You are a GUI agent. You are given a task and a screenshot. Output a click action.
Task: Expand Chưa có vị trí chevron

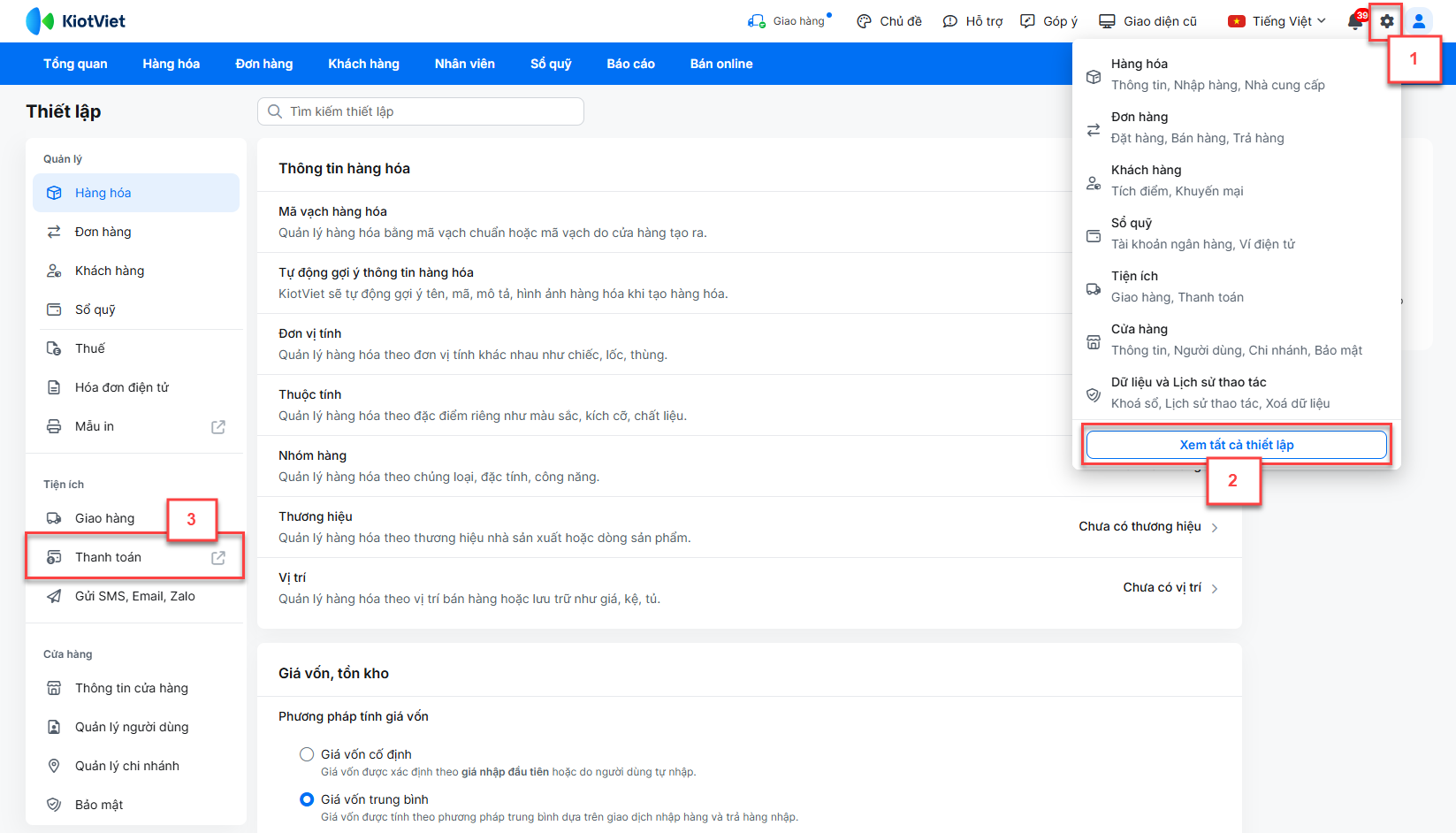click(x=1215, y=588)
